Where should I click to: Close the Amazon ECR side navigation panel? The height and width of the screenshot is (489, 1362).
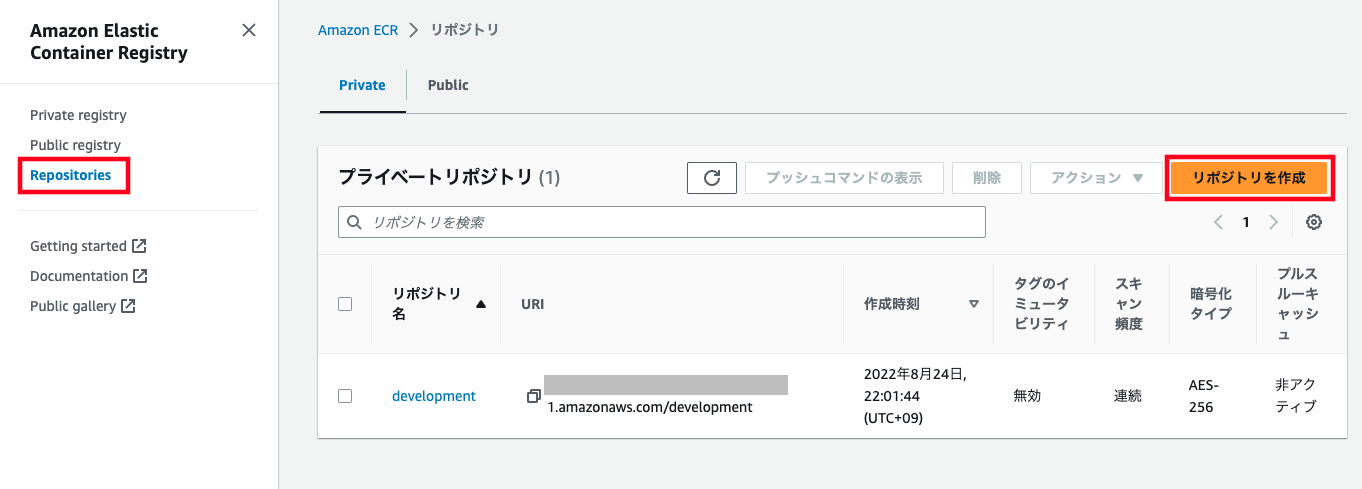249,30
